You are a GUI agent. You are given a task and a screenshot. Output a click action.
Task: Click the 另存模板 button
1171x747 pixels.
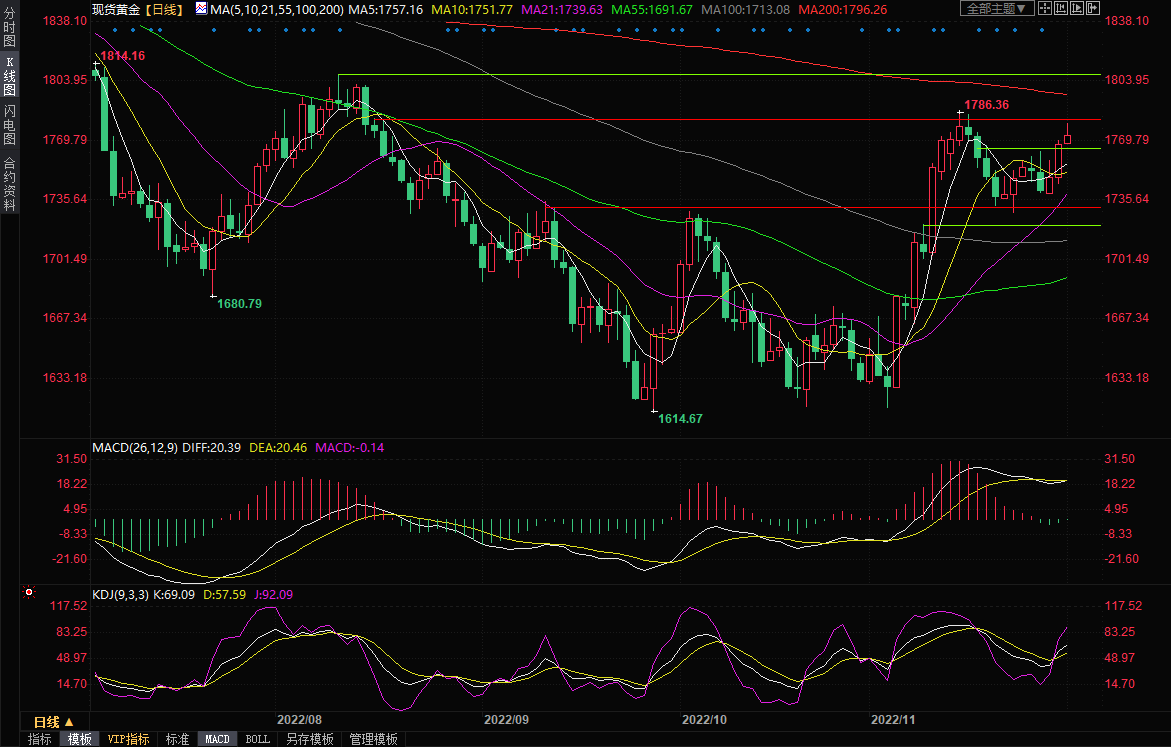tap(309, 739)
